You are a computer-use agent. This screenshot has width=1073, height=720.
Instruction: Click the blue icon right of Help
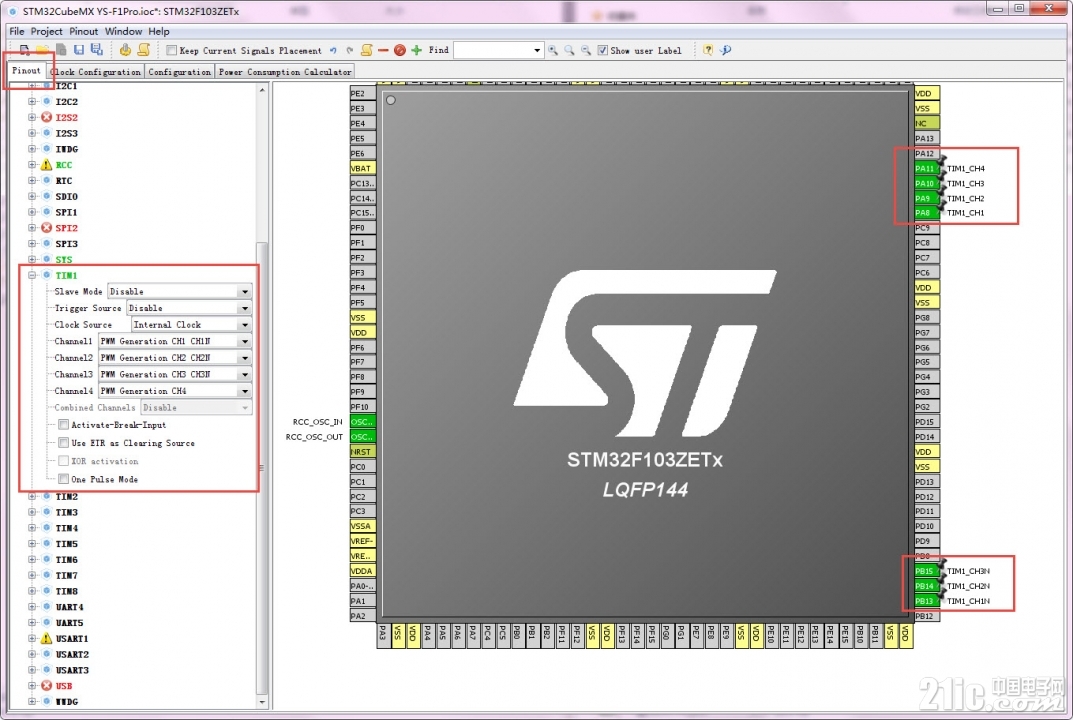pos(726,50)
